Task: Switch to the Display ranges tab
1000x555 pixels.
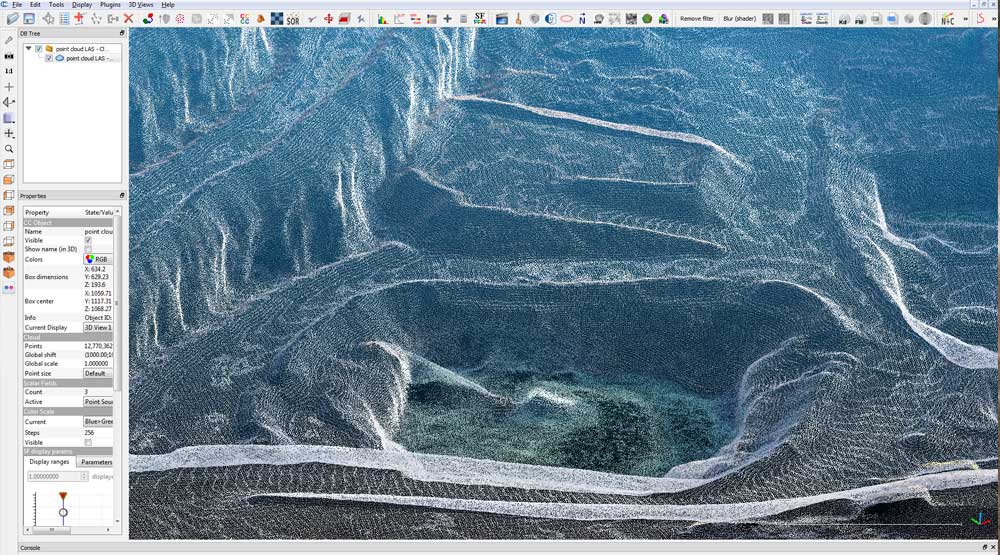Action: 49,462
